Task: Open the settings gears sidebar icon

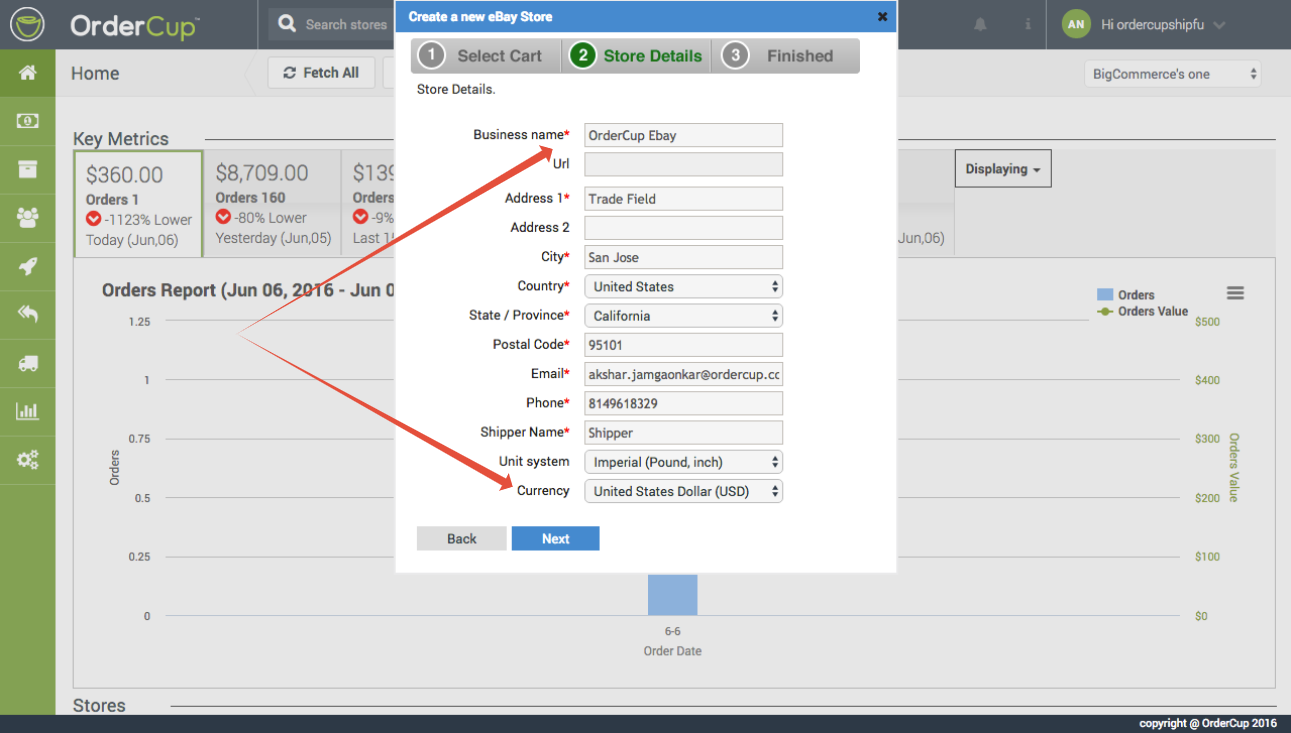Action: (x=27, y=460)
